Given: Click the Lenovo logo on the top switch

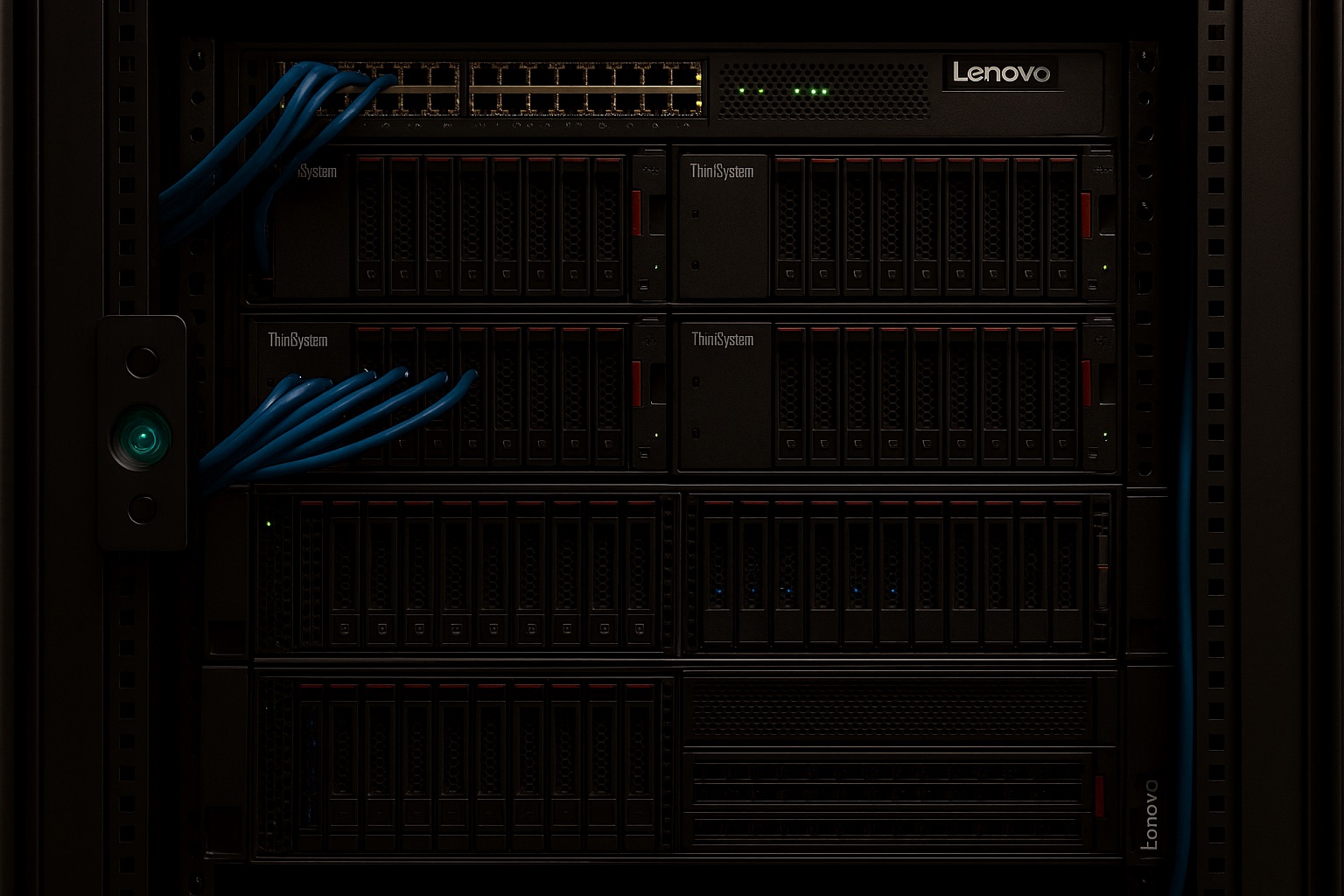Looking at the screenshot, I should (x=1001, y=72).
